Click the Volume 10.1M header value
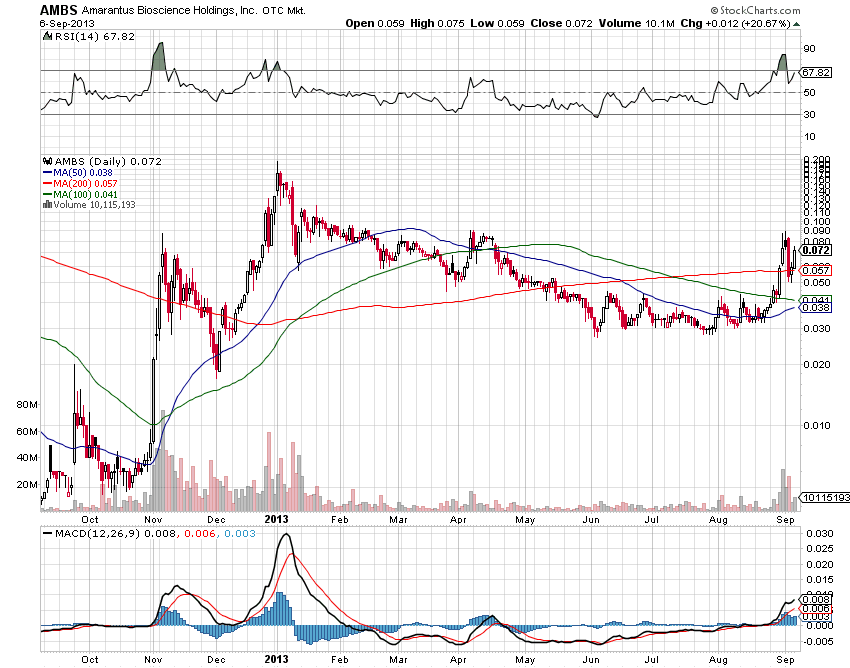The height and width of the screenshot is (668, 850). coord(636,23)
